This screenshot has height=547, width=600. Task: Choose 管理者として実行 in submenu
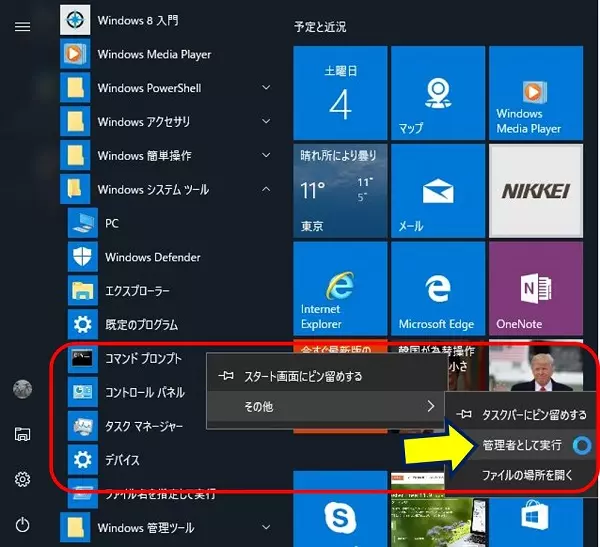click(x=522, y=445)
